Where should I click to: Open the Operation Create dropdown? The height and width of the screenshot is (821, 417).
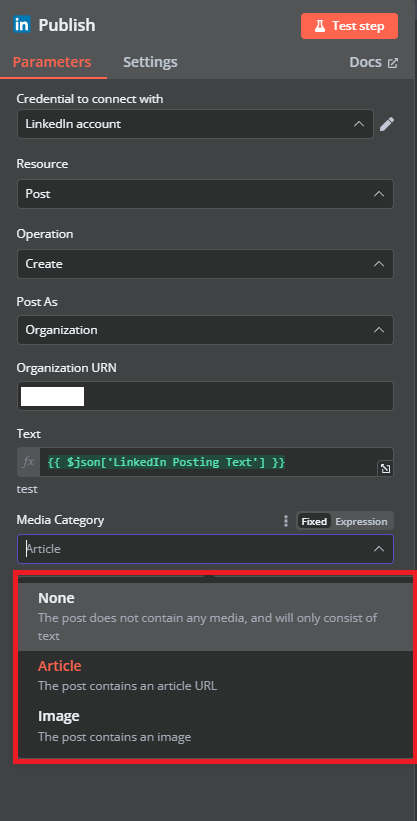tap(205, 263)
